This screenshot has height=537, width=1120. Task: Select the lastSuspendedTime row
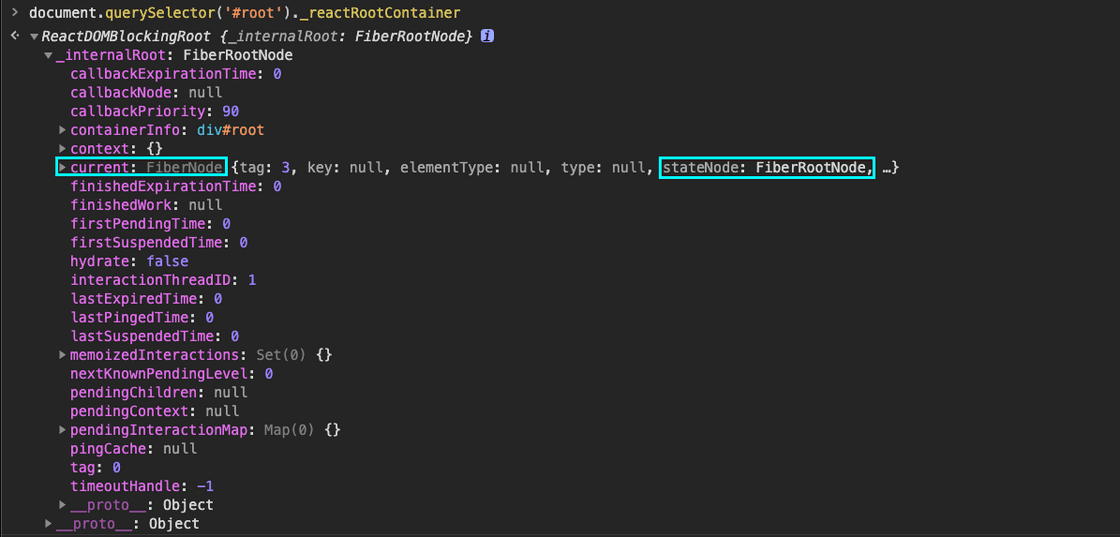click(x=154, y=336)
